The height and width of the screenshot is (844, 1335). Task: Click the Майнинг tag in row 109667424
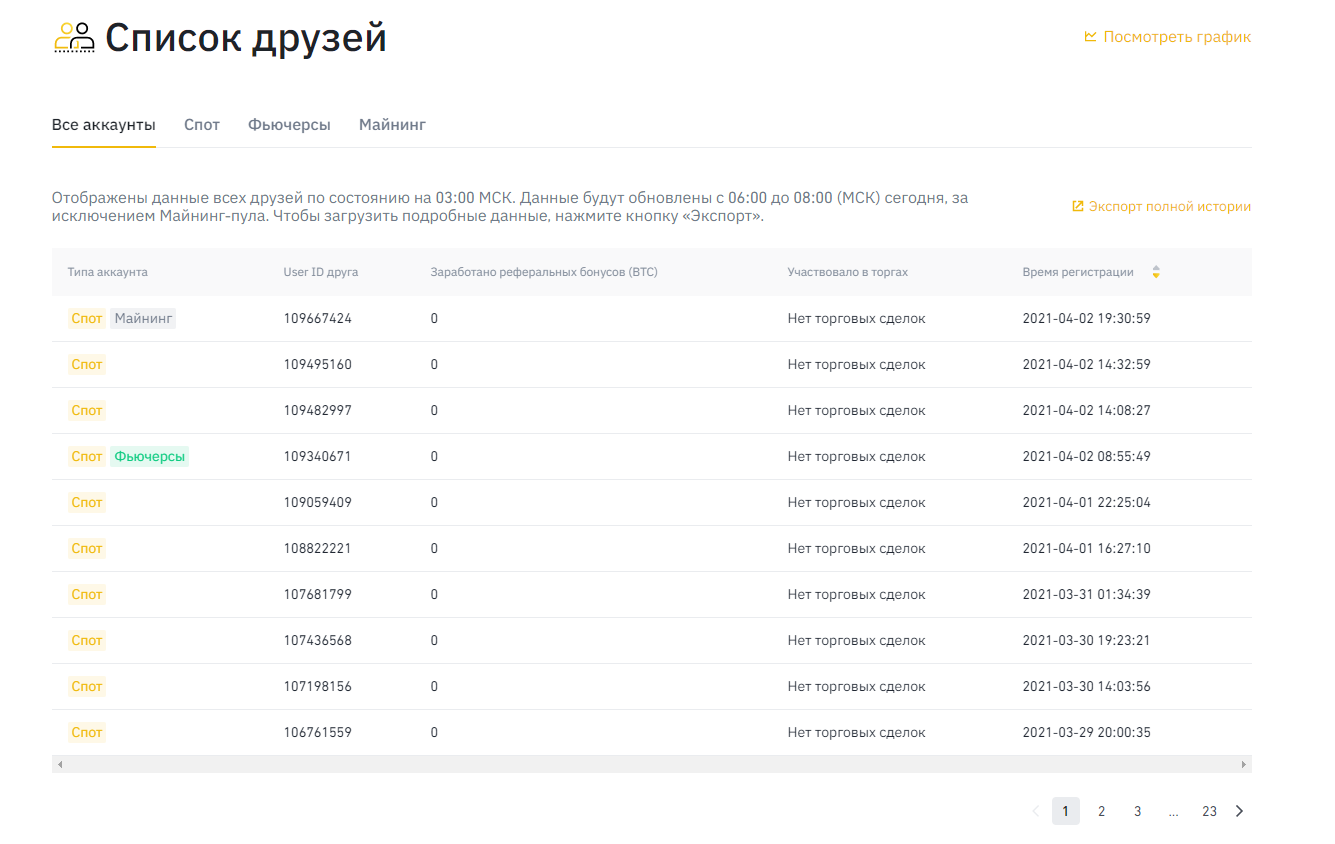point(143,319)
